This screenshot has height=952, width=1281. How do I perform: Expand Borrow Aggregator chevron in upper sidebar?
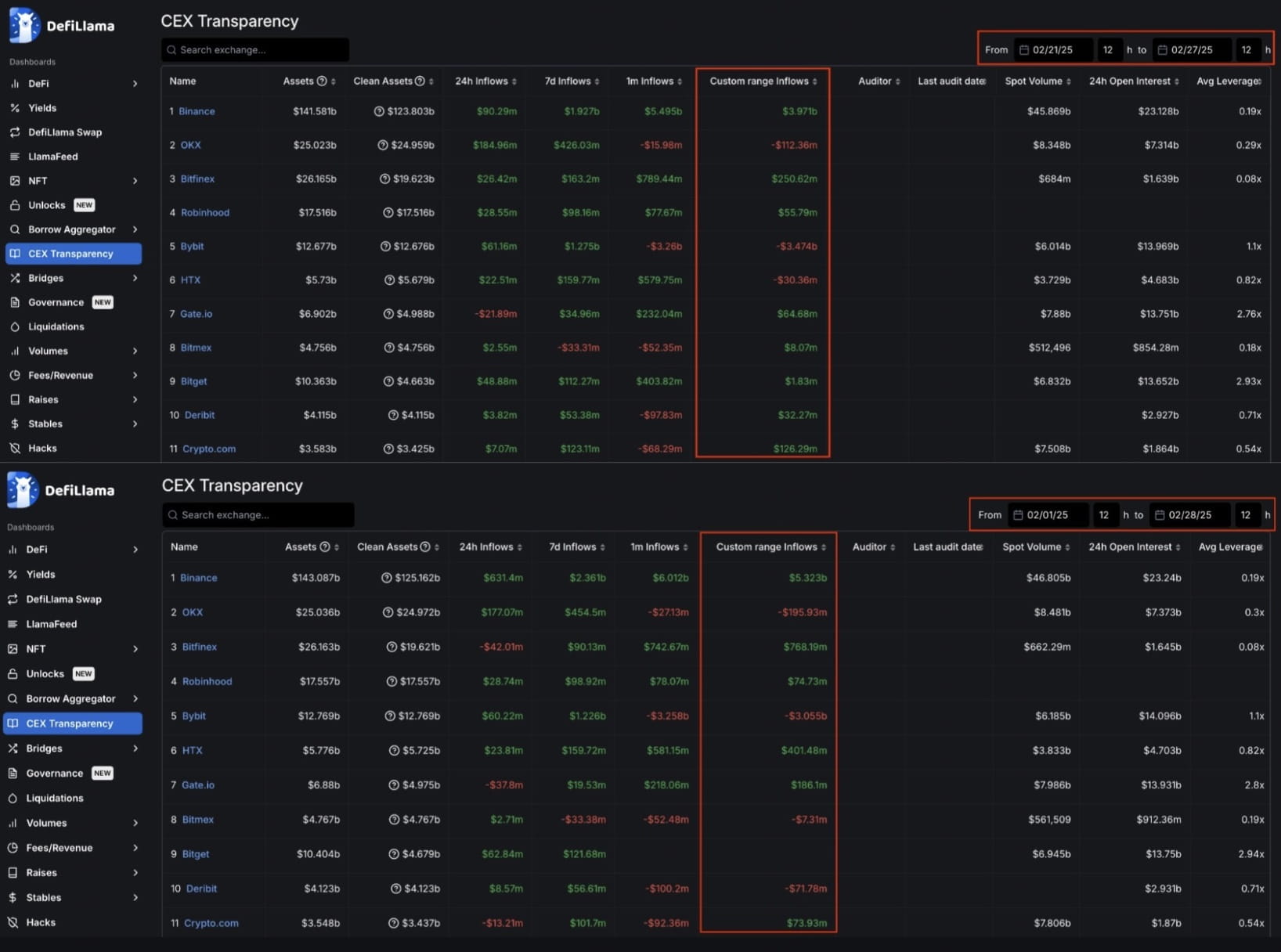(135, 229)
